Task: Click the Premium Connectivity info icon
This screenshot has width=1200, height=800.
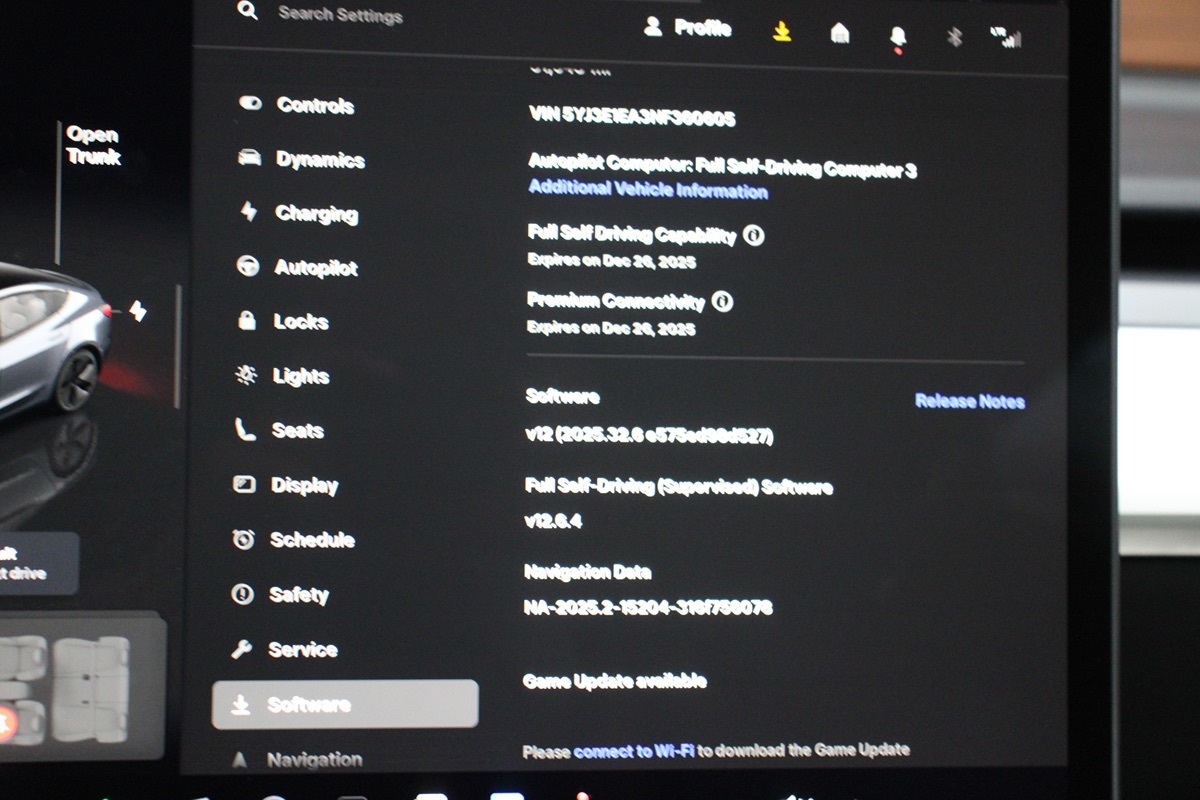Action: tap(722, 301)
